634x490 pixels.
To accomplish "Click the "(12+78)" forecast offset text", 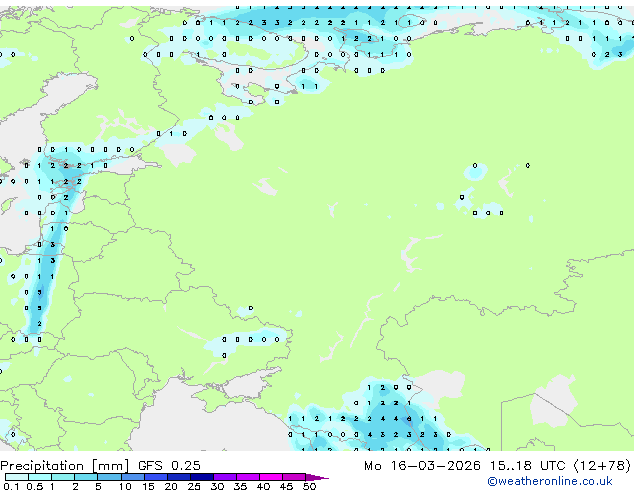I will tap(602, 466).
